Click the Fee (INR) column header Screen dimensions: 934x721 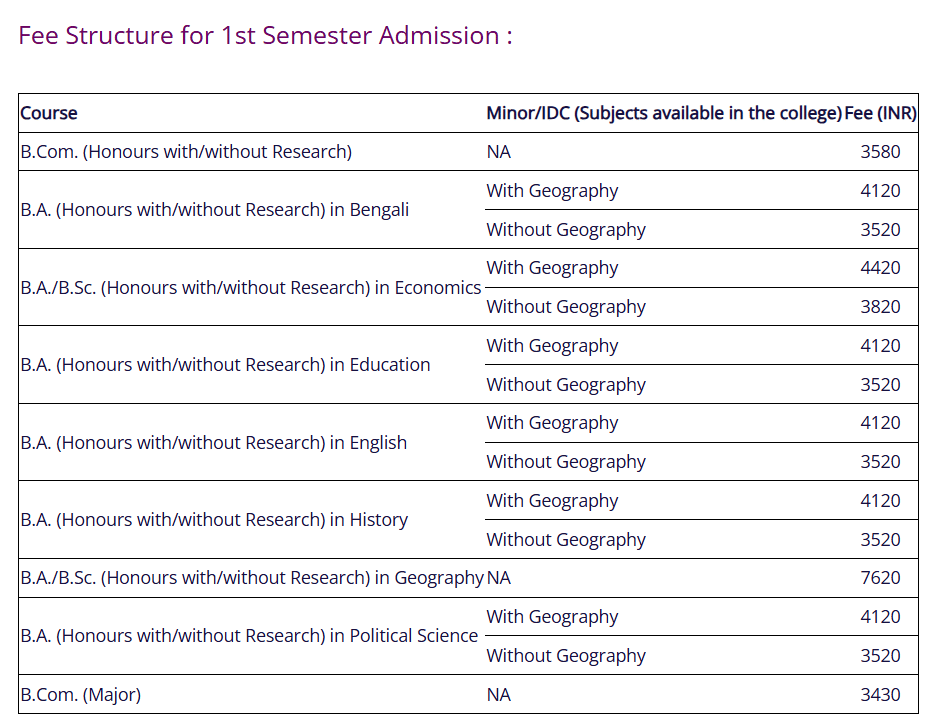(x=880, y=113)
